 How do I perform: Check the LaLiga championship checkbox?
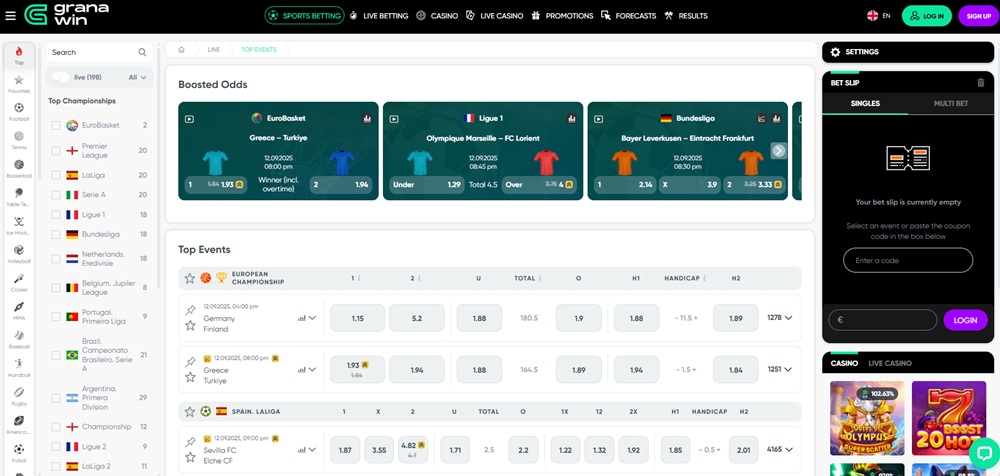(56, 175)
